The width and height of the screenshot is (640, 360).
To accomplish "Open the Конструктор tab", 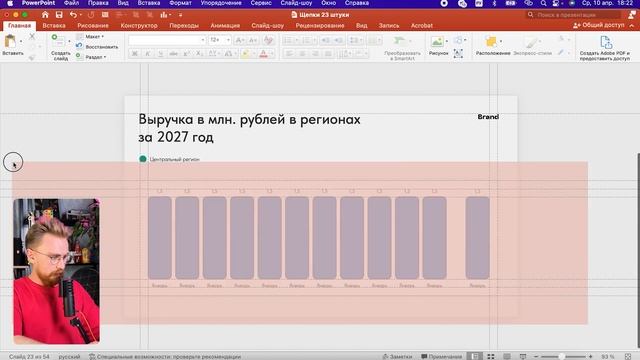I will tap(139, 25).
